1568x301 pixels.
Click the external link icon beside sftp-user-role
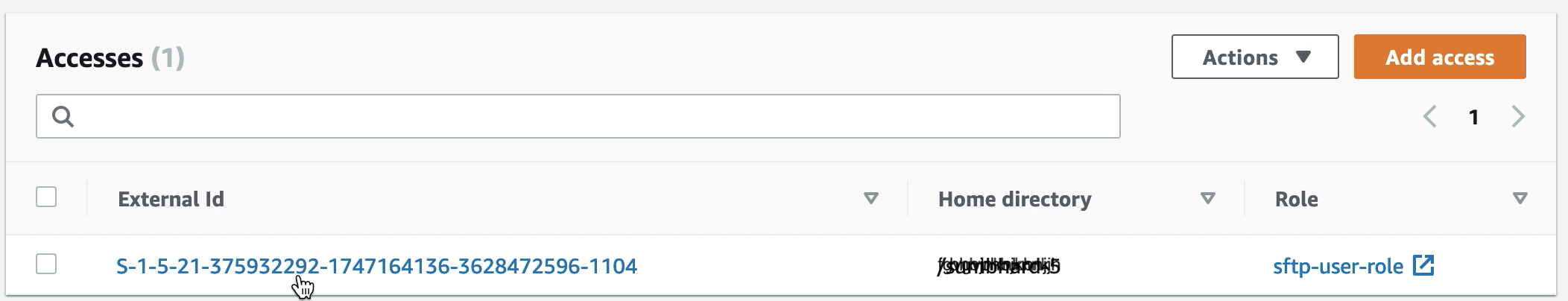pos(1423,265)
